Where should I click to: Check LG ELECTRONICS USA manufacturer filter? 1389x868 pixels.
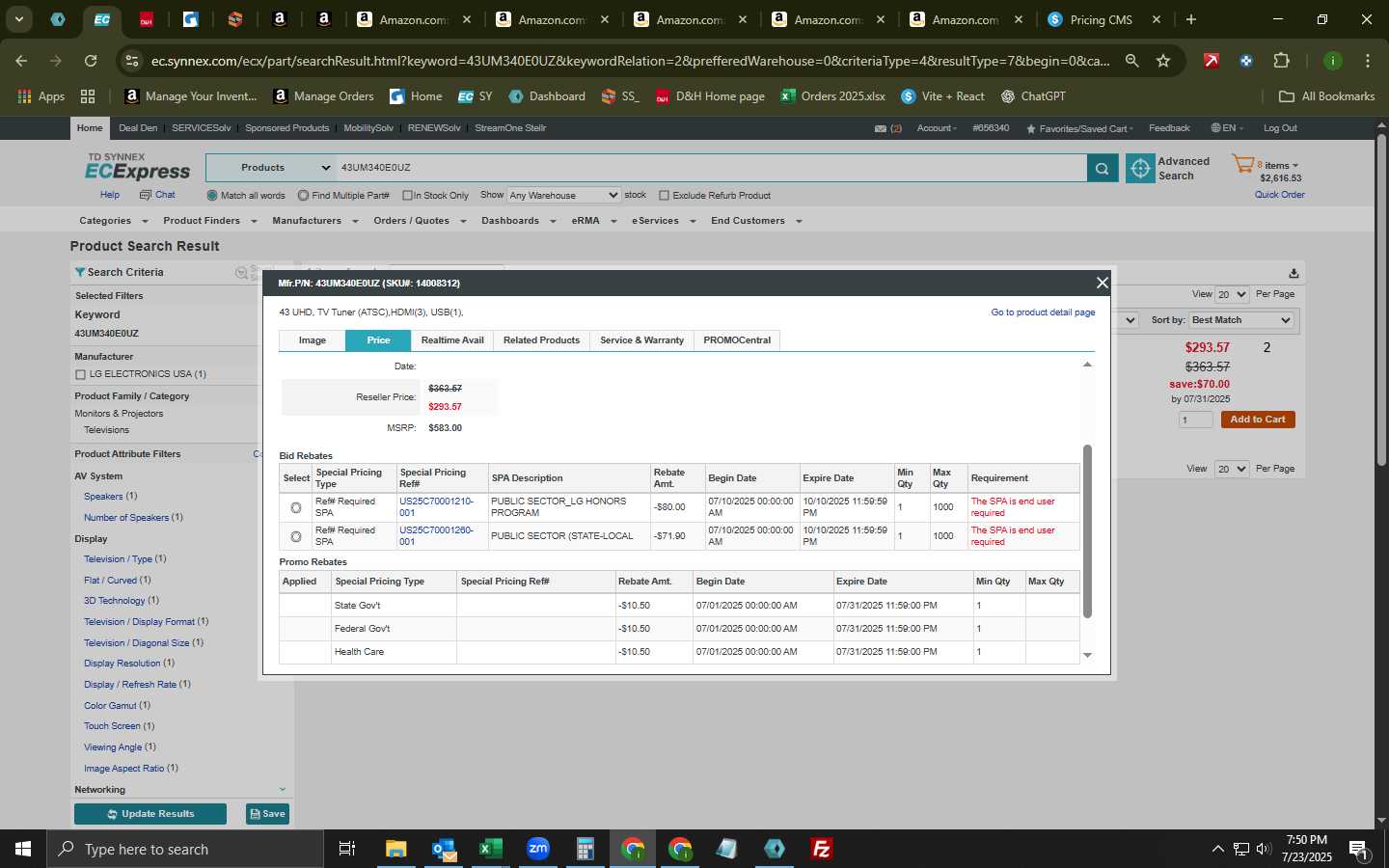coord(80,374)
